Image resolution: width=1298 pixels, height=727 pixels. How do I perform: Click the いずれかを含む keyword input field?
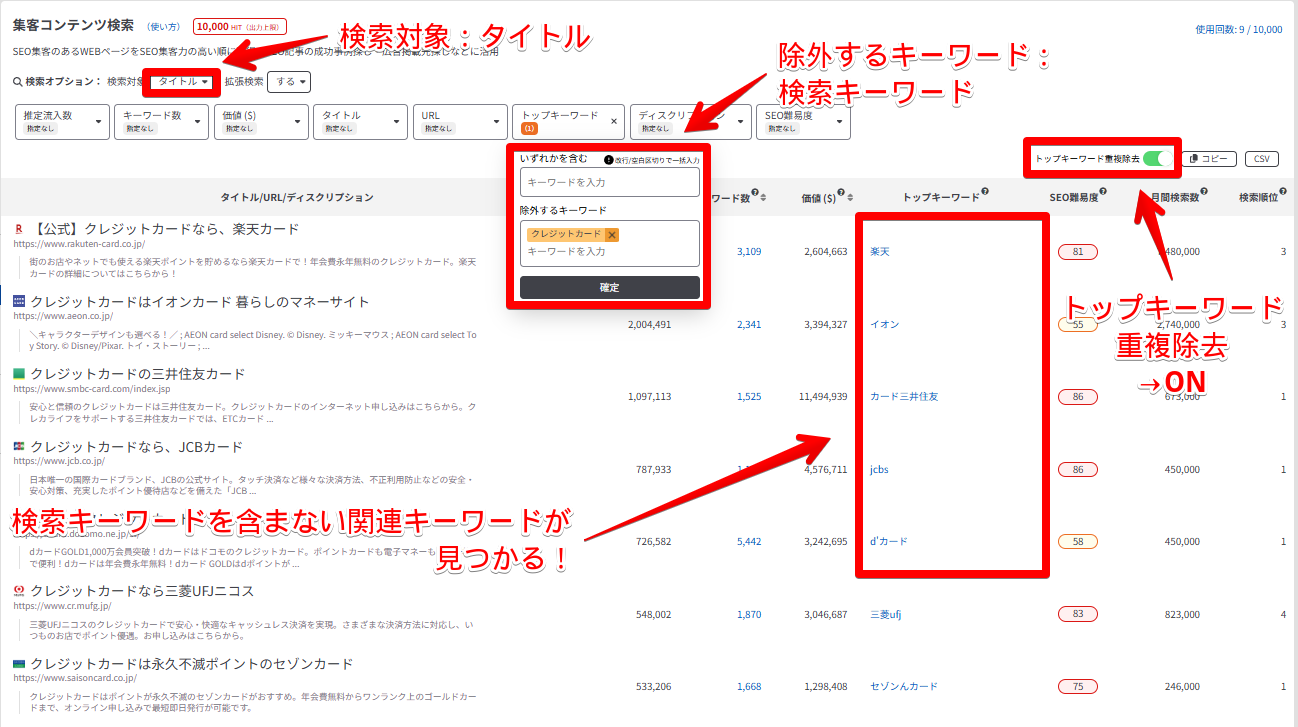609,183
